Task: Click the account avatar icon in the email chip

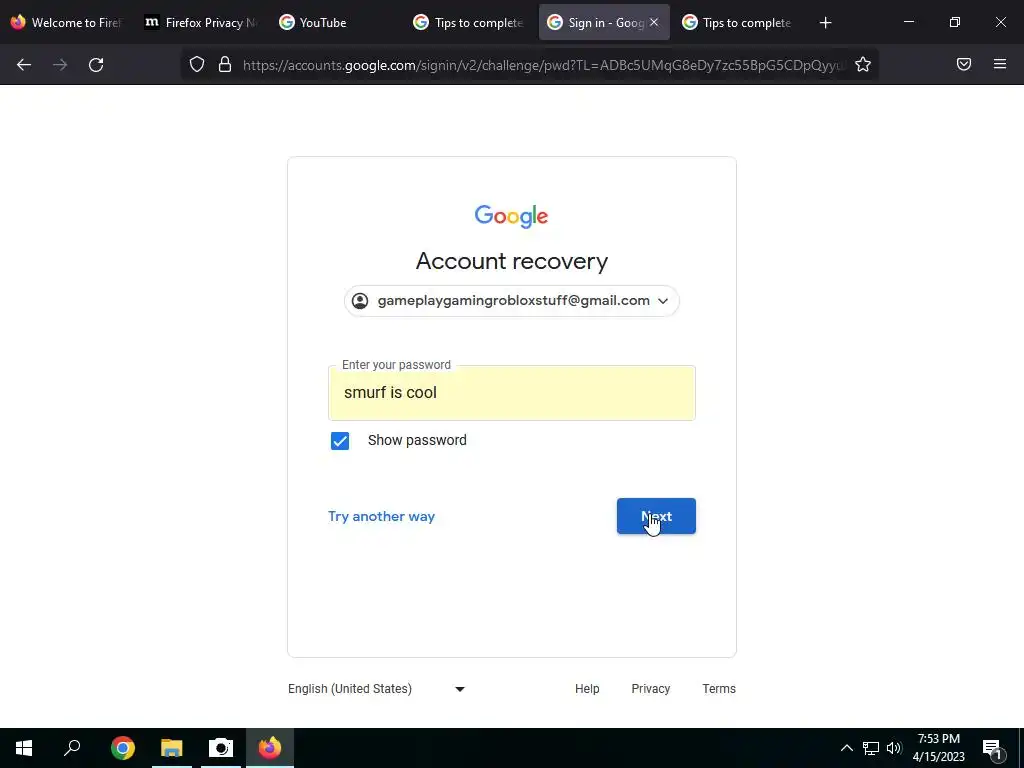Action: tap(360, 301)
